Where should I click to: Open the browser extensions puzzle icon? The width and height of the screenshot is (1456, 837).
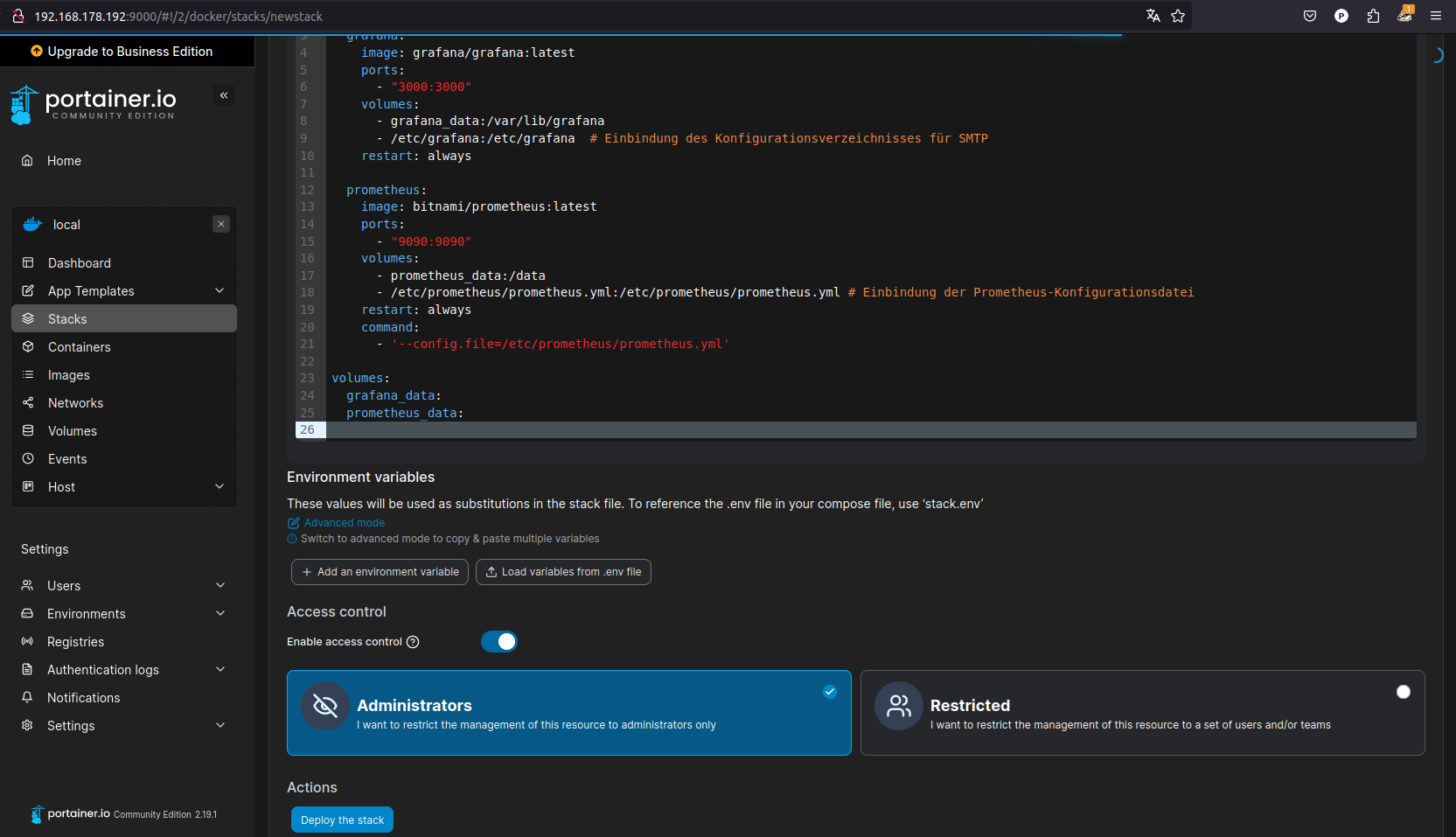[x=1373, y=16]
